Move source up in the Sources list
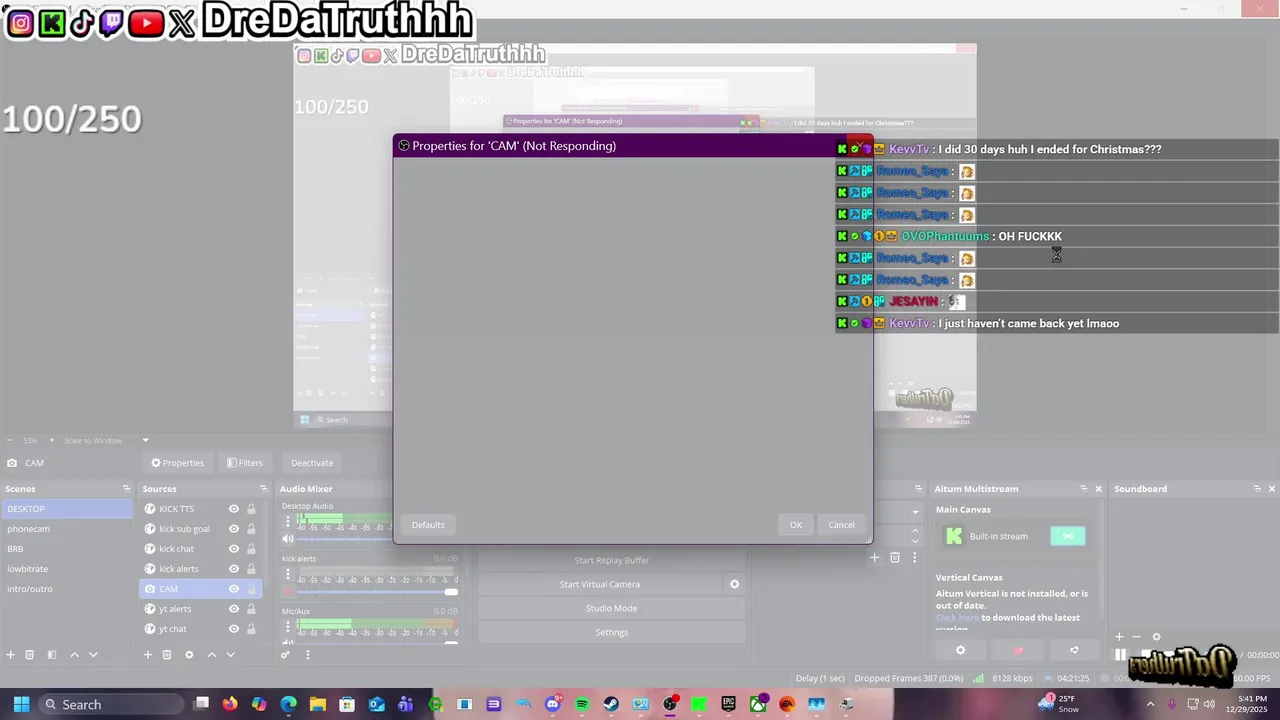The image size is (1280, 720). 211,655
